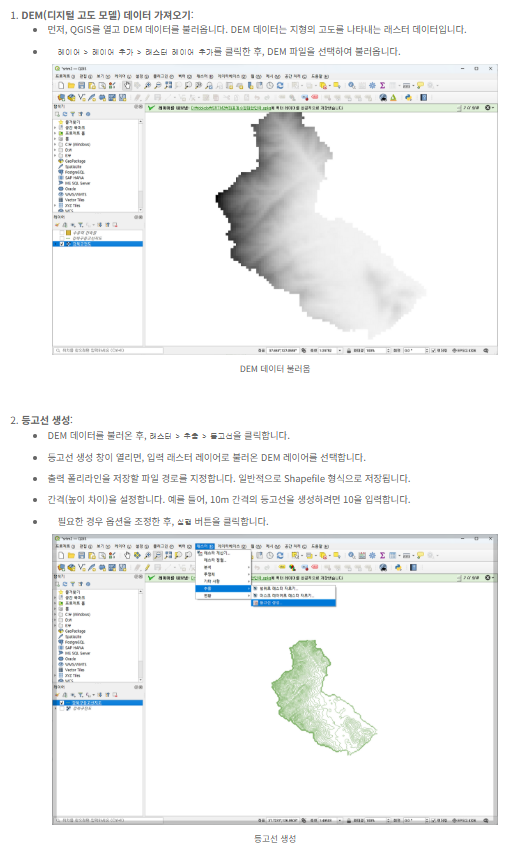This screenshot has width=514, height=844.
Task: Check the unselected second layer checkbox in contour screenshot
Action: pyautogui.click(x=62, y=708)
